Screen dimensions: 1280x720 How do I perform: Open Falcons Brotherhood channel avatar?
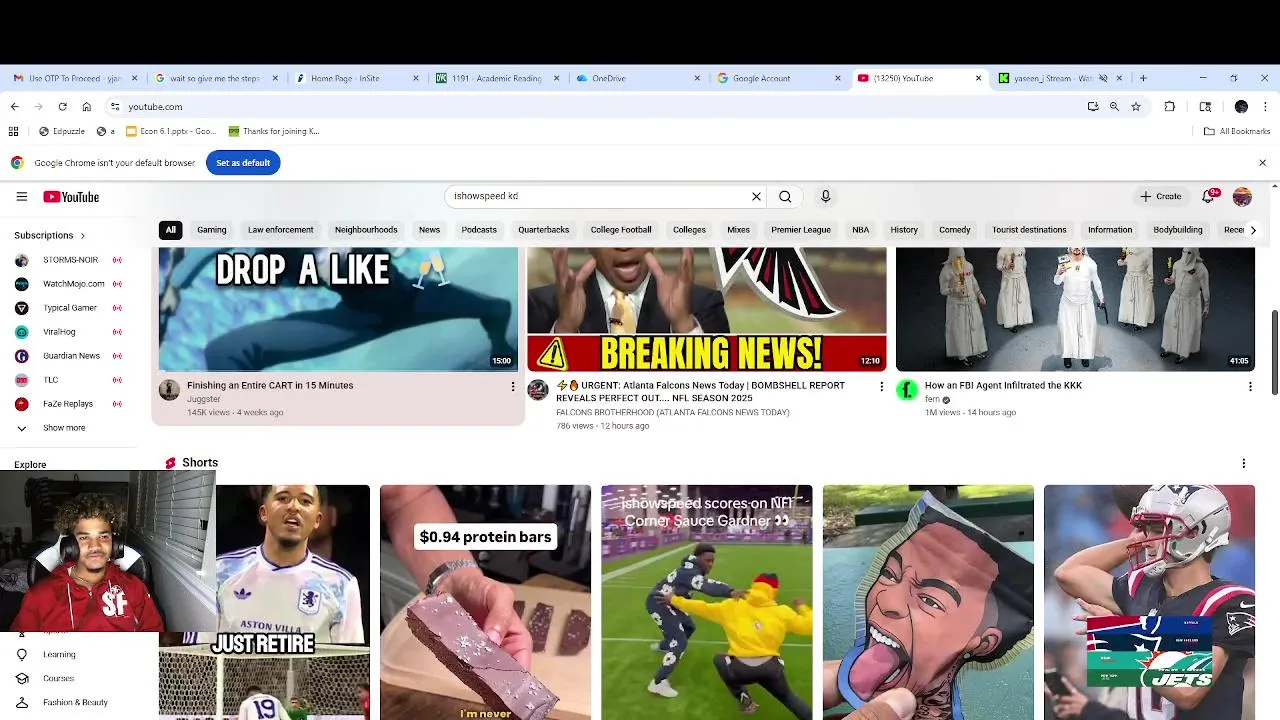(538, 390)
